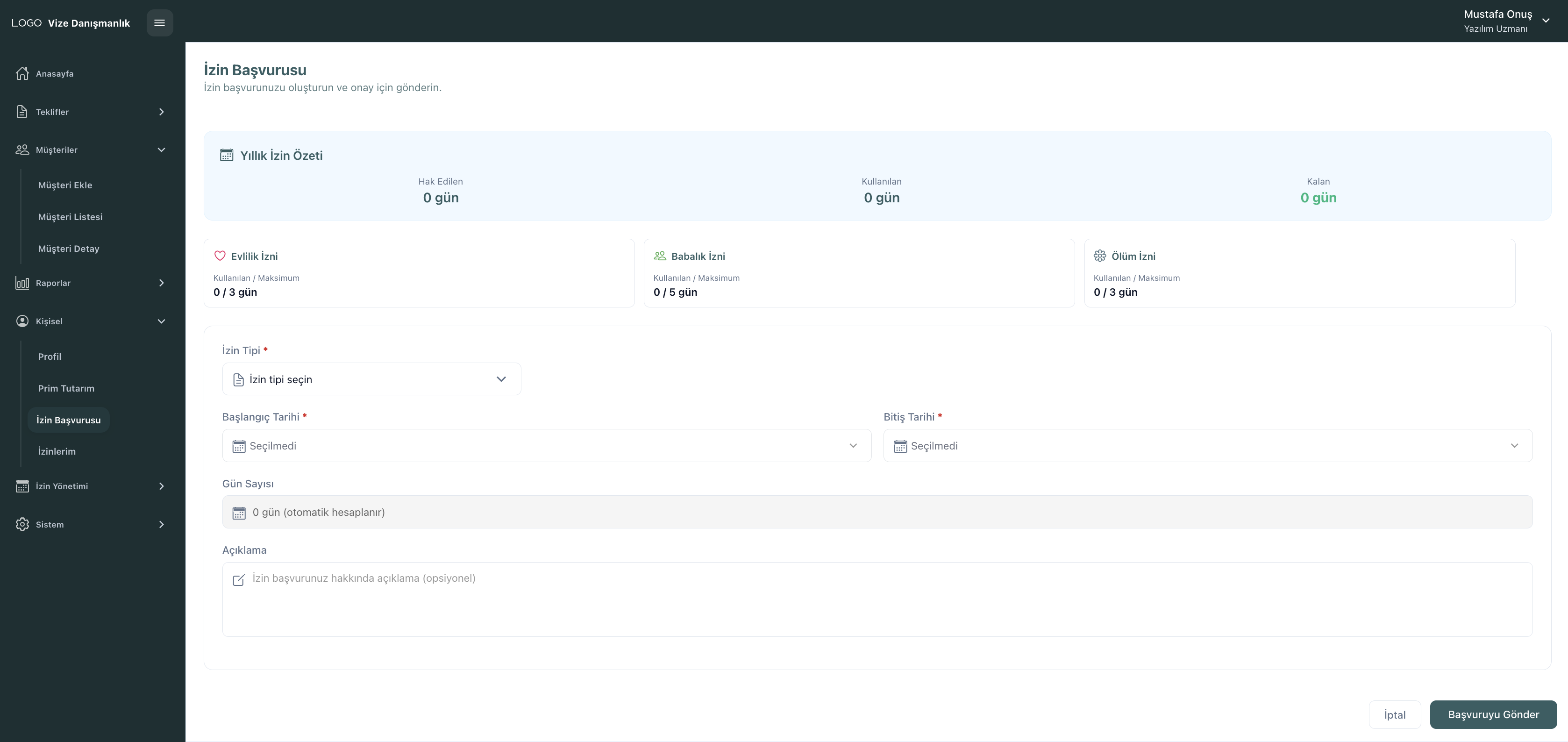Expand the Raporlar menu chevron
The height and width of the screenshot is (742, 1568).
[x=161, y=283]
